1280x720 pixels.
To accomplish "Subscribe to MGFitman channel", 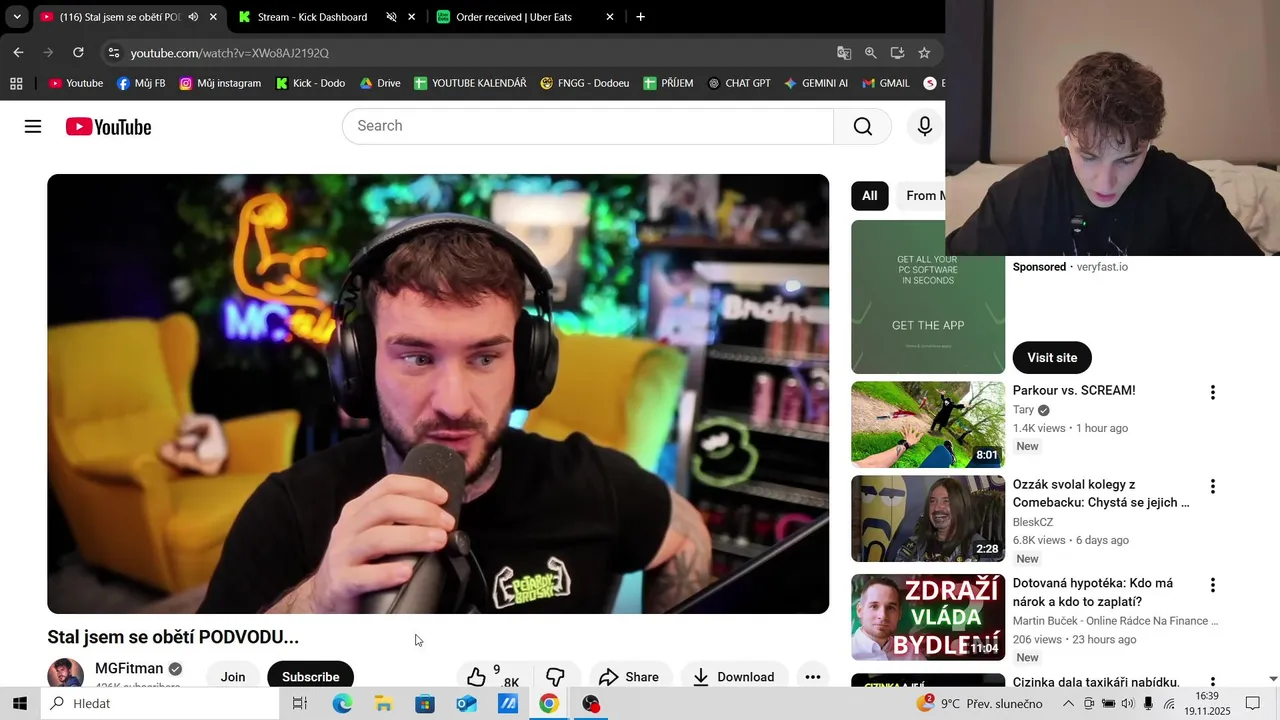I will coord(310,676).
